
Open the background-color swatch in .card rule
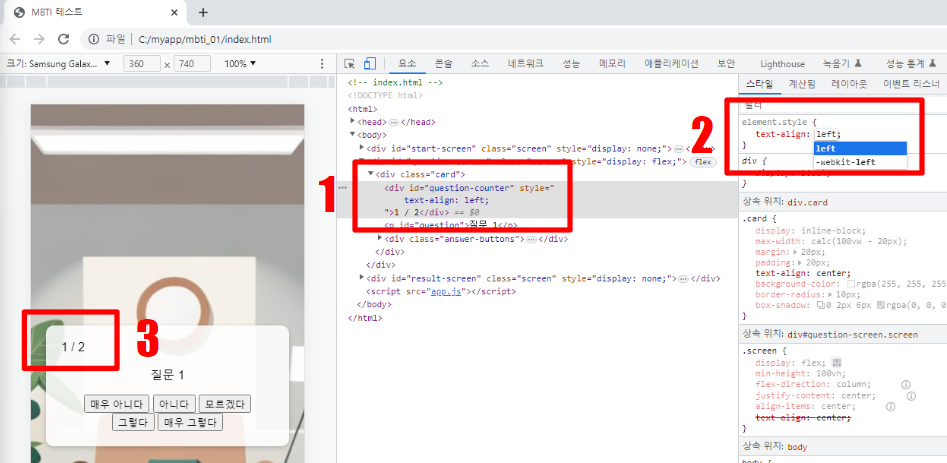(x=850, y=284)
